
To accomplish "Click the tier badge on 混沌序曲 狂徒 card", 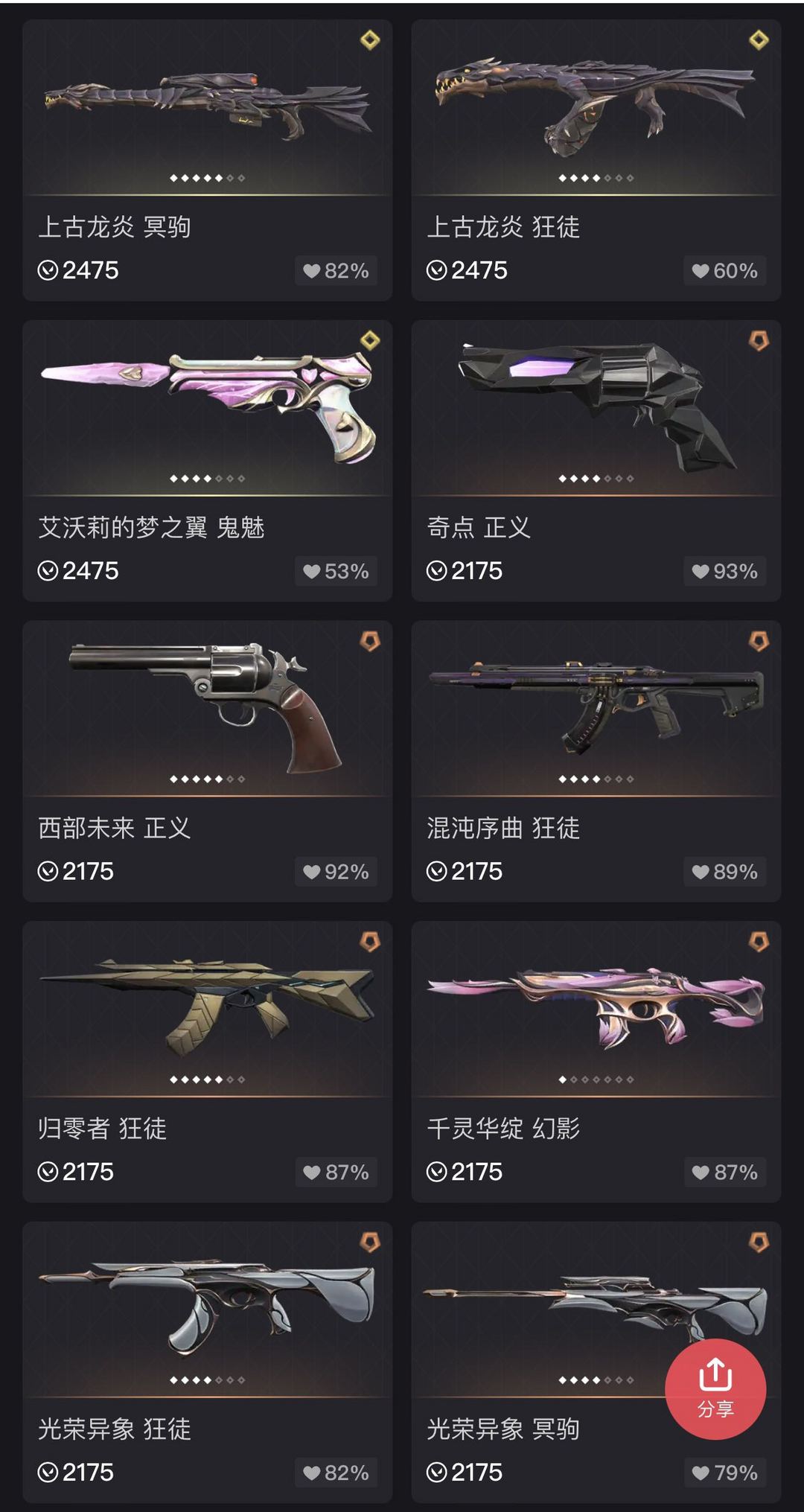I will pyautogui.click(x=759, y=641).
